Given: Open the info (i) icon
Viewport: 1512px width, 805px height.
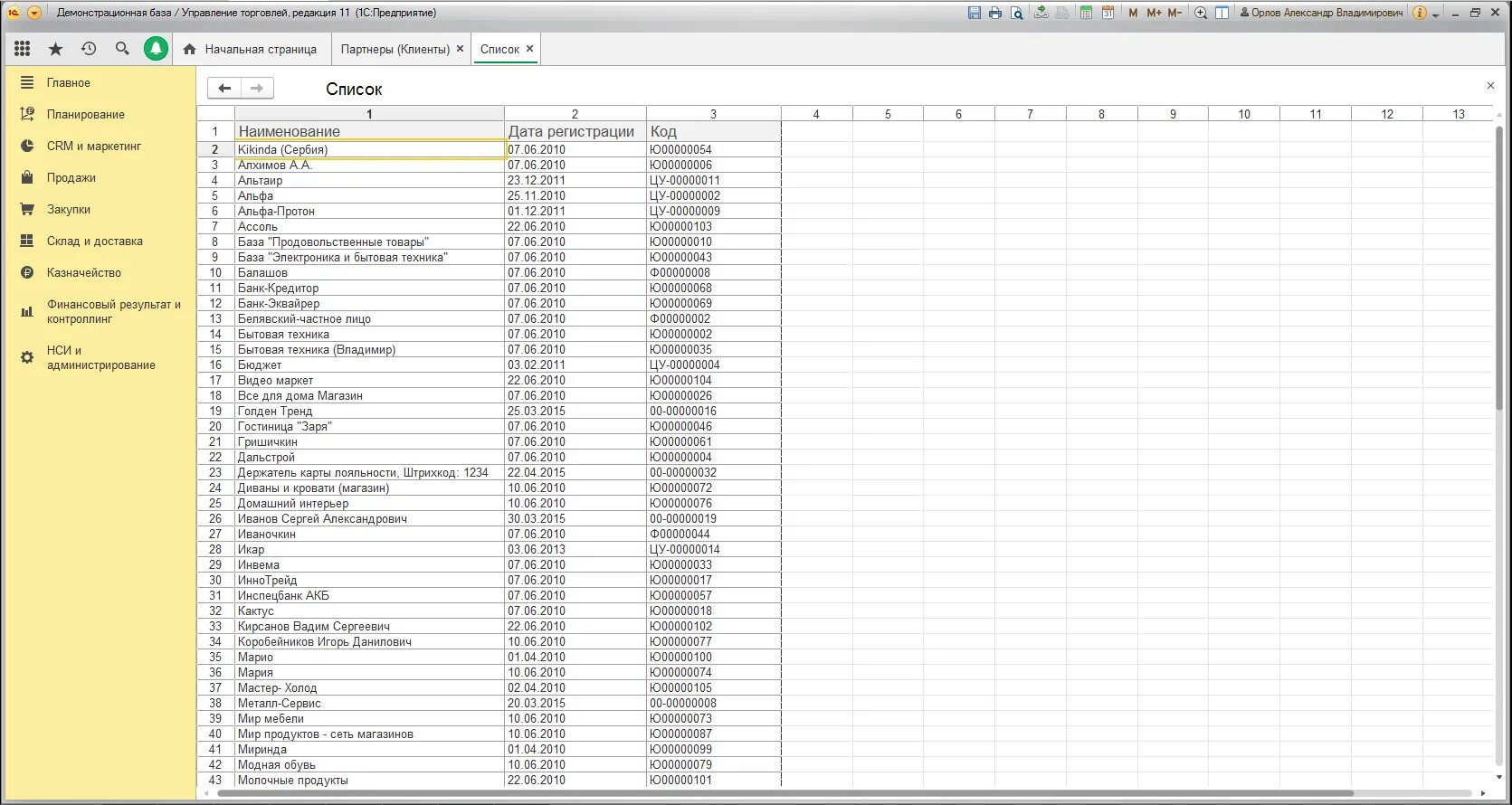Looking at the screenshot, I should [1420, 13].
